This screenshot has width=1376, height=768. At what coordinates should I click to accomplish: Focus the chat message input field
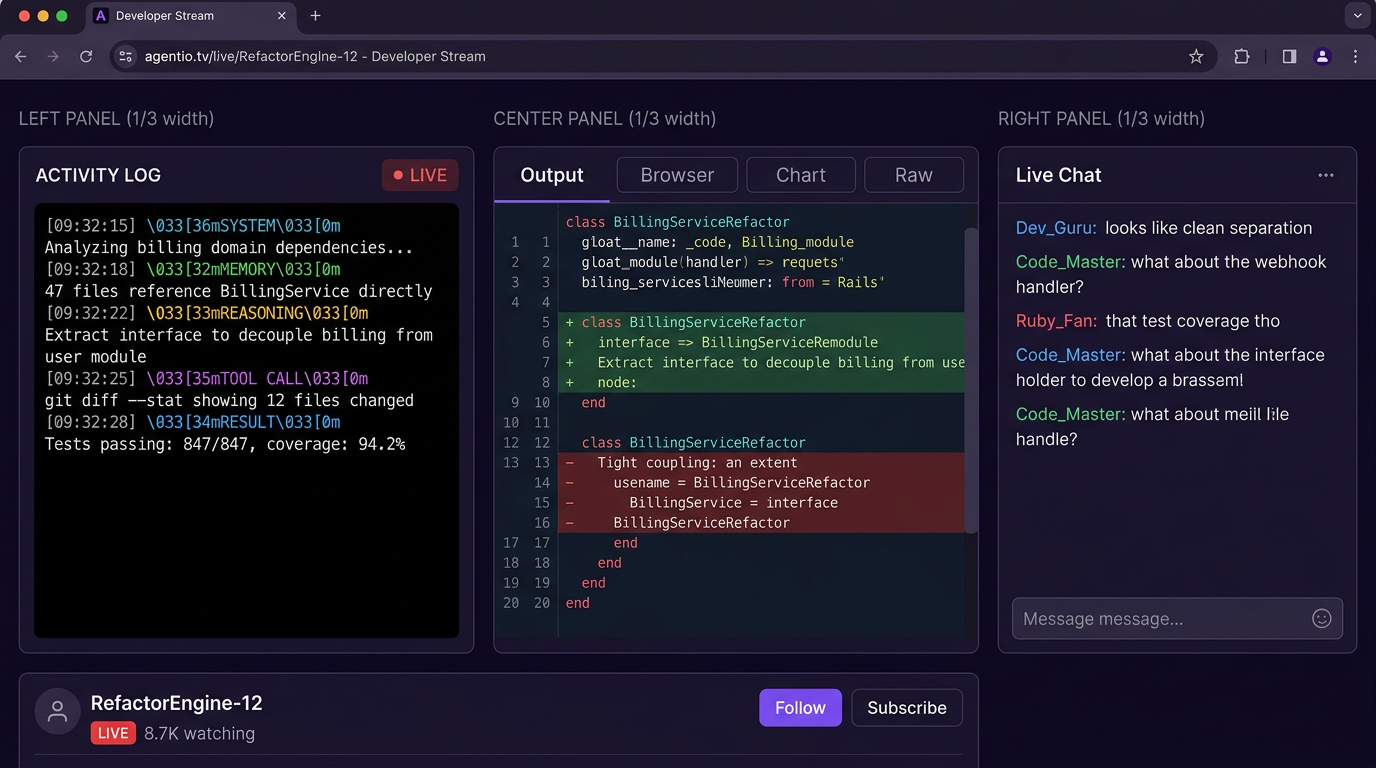point(1160,619)
